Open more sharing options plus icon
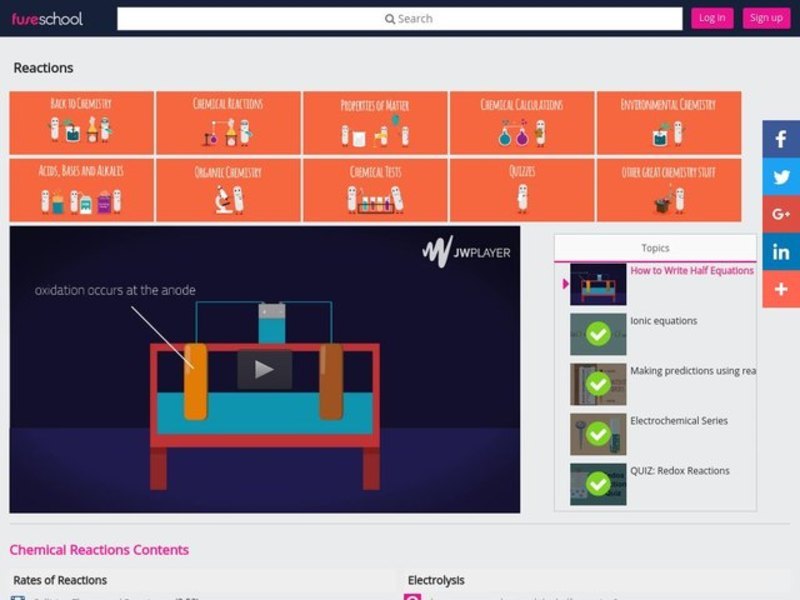The image size is (800, 600). [781, 289]
